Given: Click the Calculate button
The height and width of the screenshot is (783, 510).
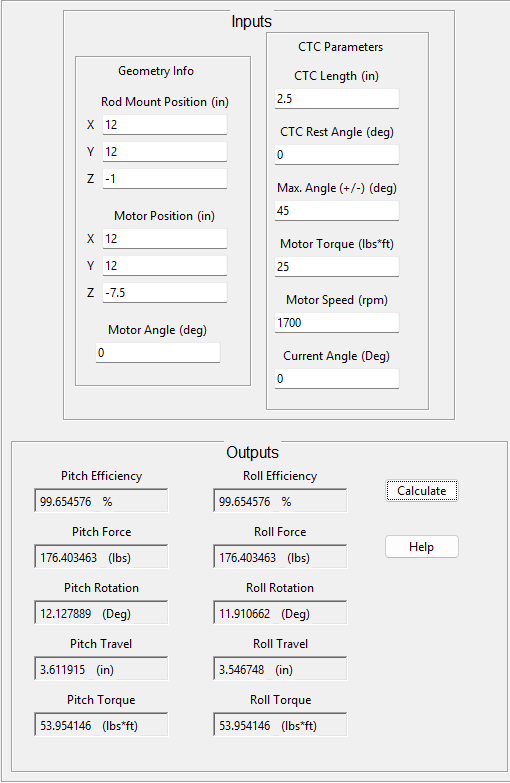Looking at the screenshot, I should tap(422, 491).
